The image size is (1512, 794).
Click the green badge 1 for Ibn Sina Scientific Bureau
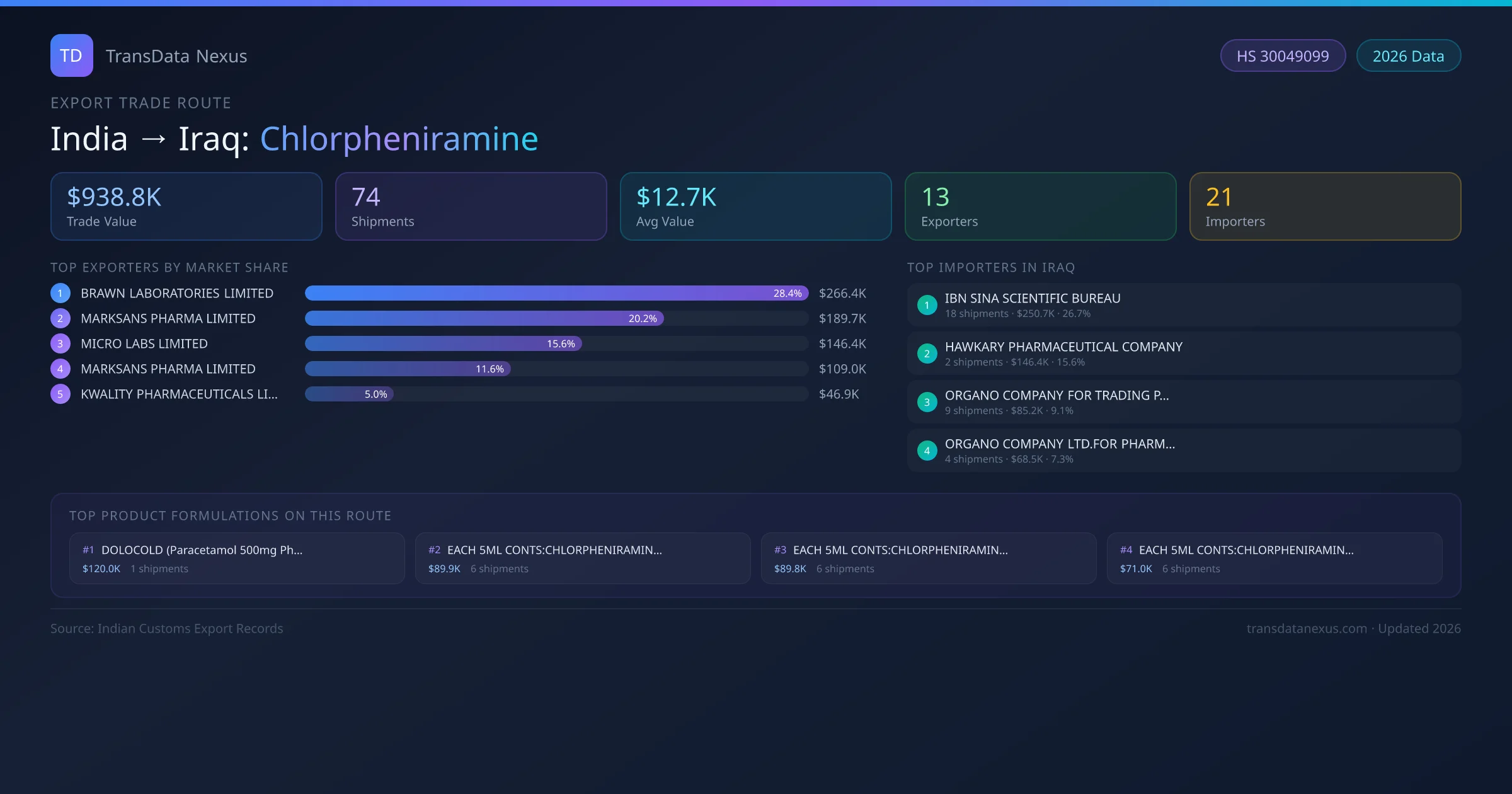point(927,305)
